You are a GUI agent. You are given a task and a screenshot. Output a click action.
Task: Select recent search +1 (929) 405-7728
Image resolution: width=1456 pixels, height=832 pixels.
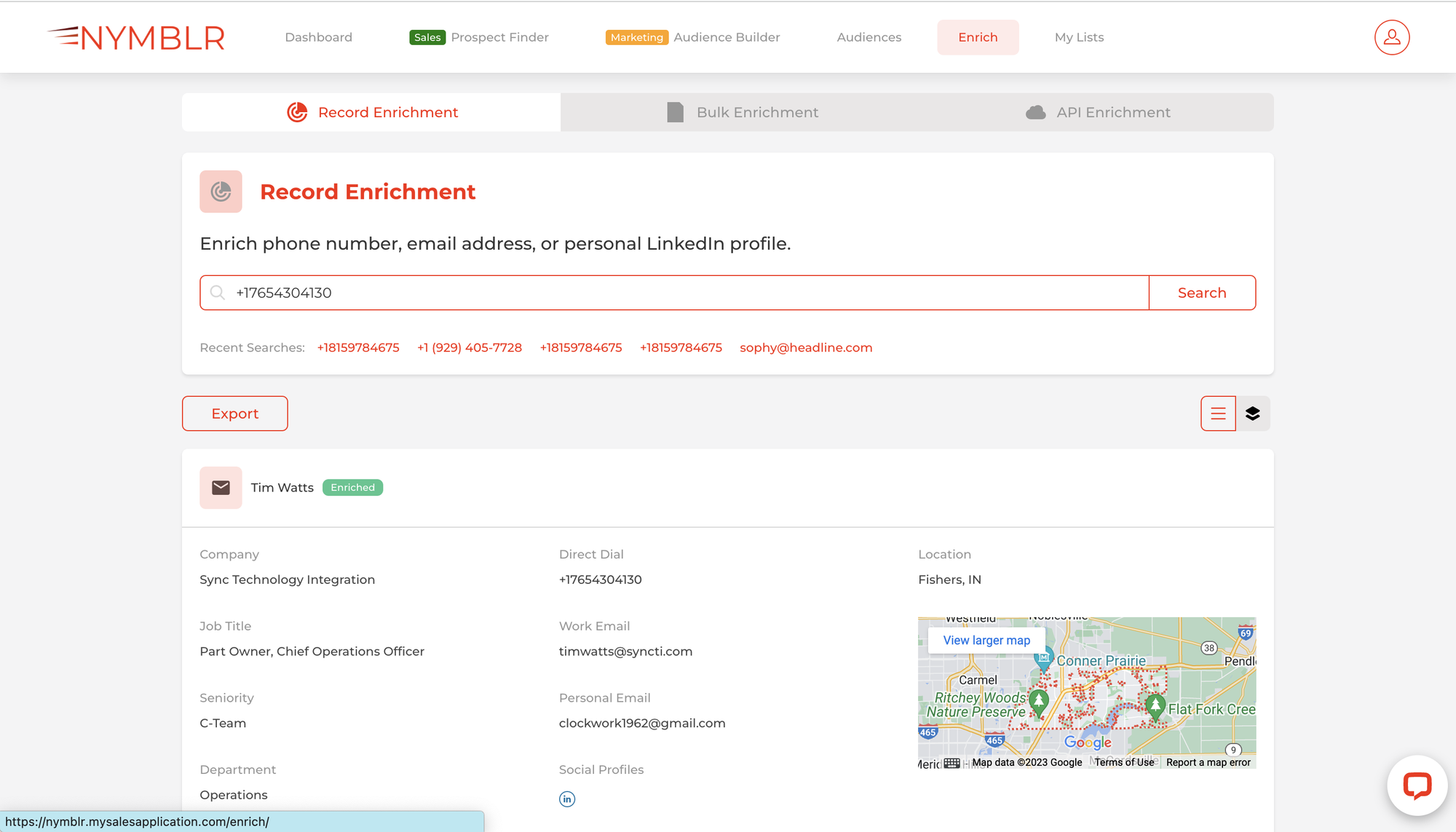point(470,348)
